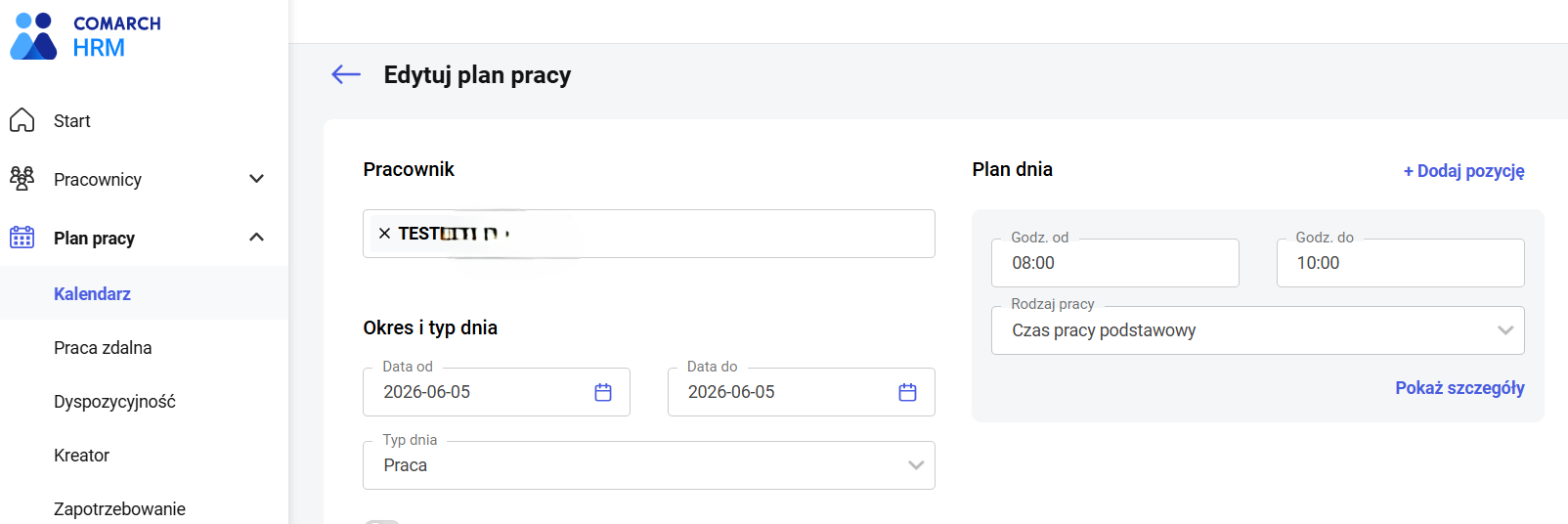Open the Rodzaj pracy dropdown

point(1258,330)
